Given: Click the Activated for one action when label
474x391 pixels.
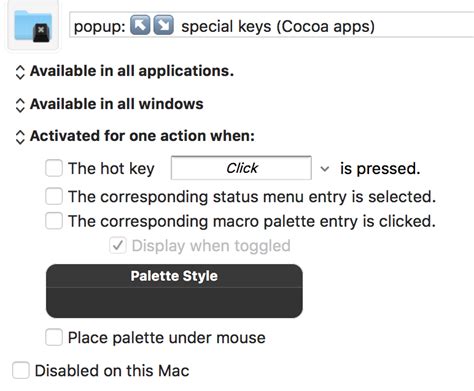Looking at the screenshot, I should coord(142,136).
